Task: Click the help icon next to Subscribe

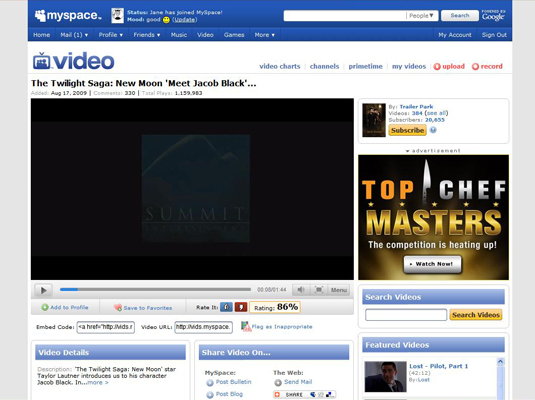Action: click(433, 130)
